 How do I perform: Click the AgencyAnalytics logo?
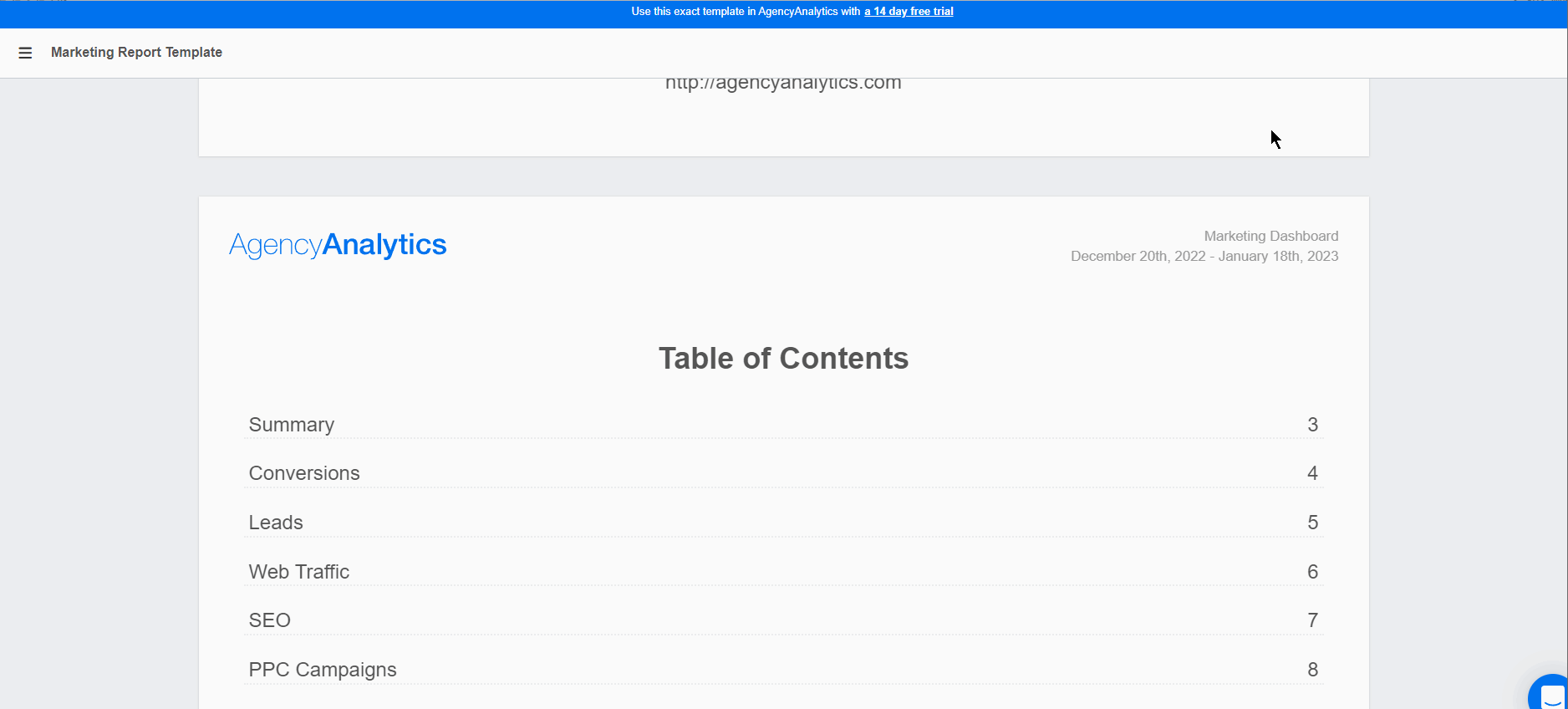pos(338,245)
